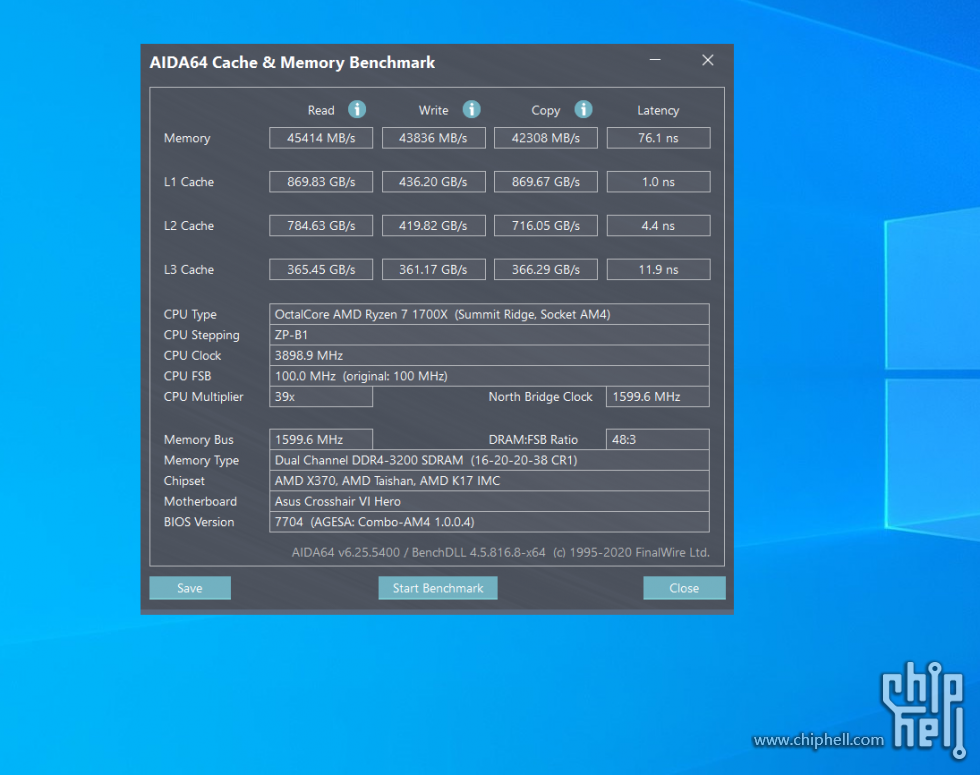Click the Chipset label
The height and width of the screenshot is (775, 980).
tap(184, 481)
